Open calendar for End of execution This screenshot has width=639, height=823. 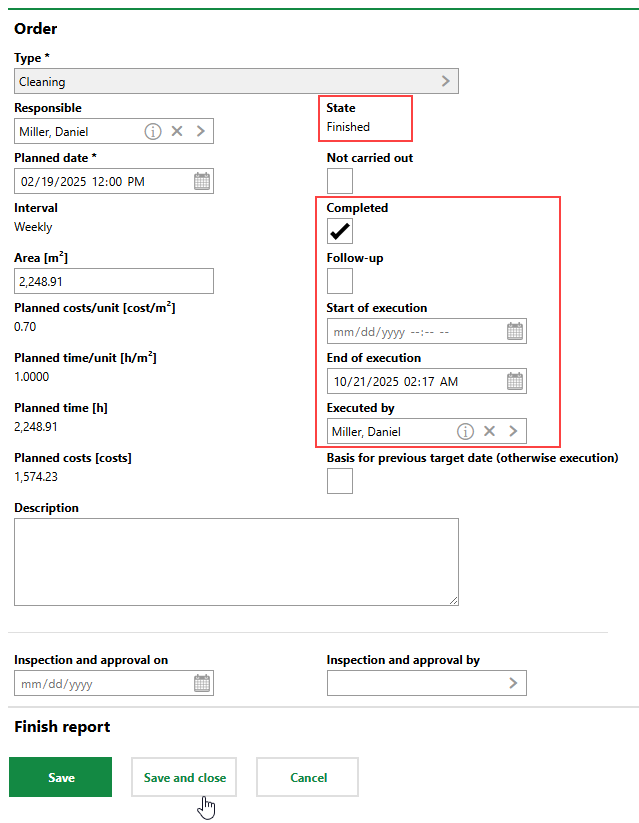tap(515, 381)
